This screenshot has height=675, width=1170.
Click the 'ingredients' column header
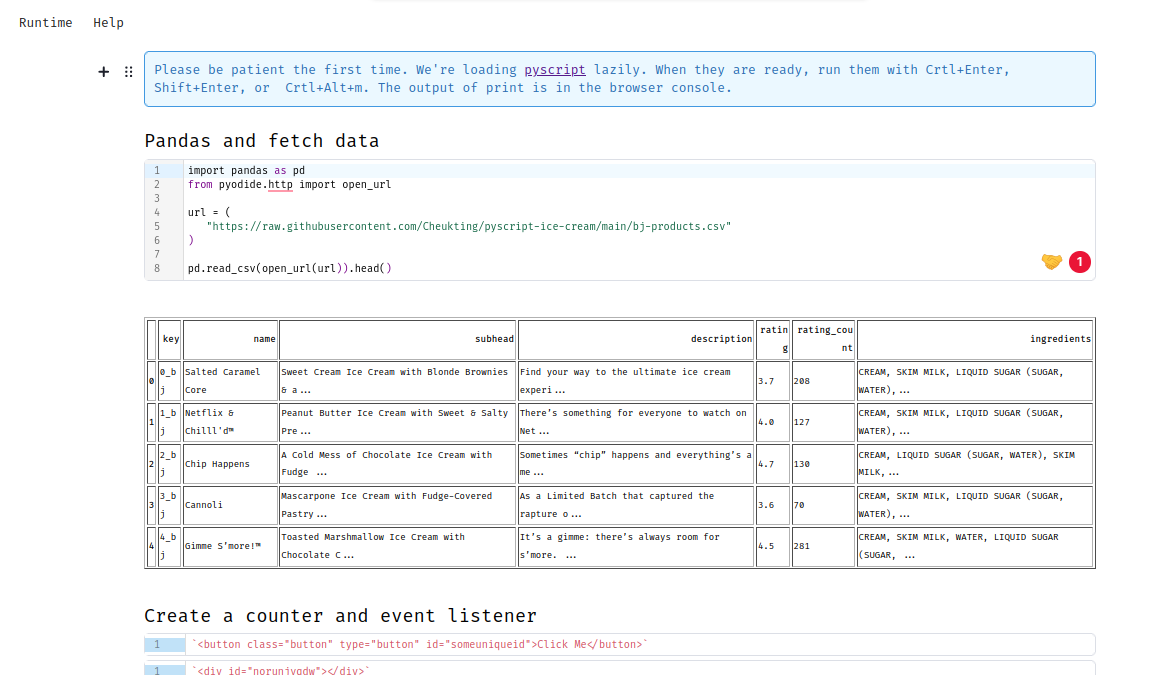pyautogui.click(x=975, y=339)
